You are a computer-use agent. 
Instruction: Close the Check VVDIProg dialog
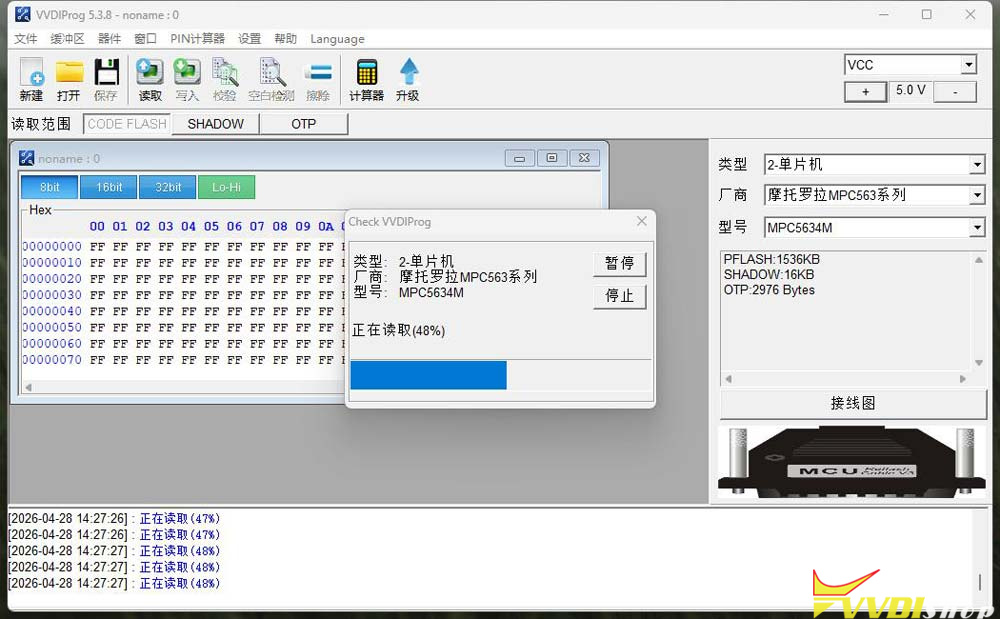[x=642, y=221]
